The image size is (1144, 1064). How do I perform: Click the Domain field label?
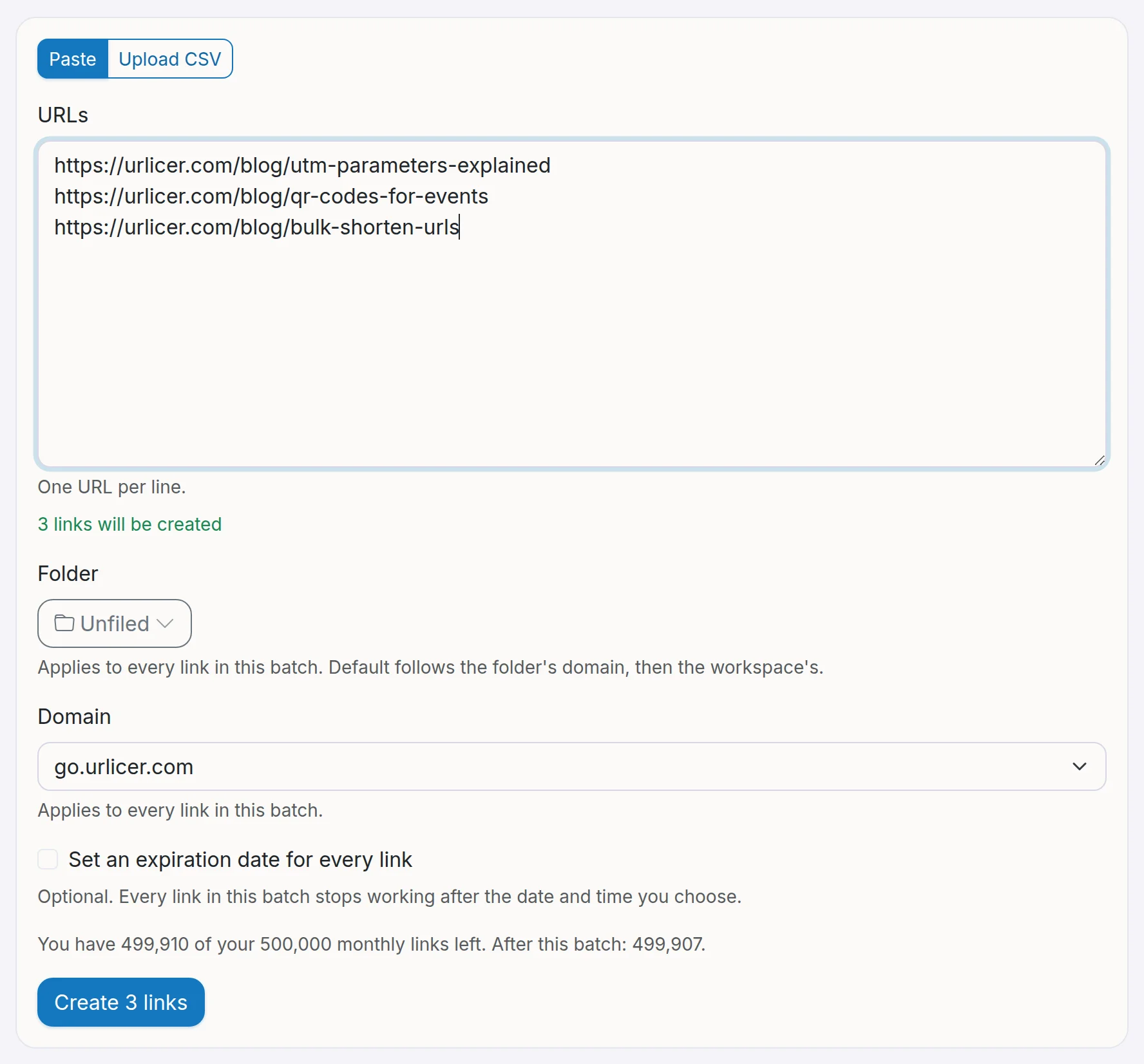[x=74, y=717]
